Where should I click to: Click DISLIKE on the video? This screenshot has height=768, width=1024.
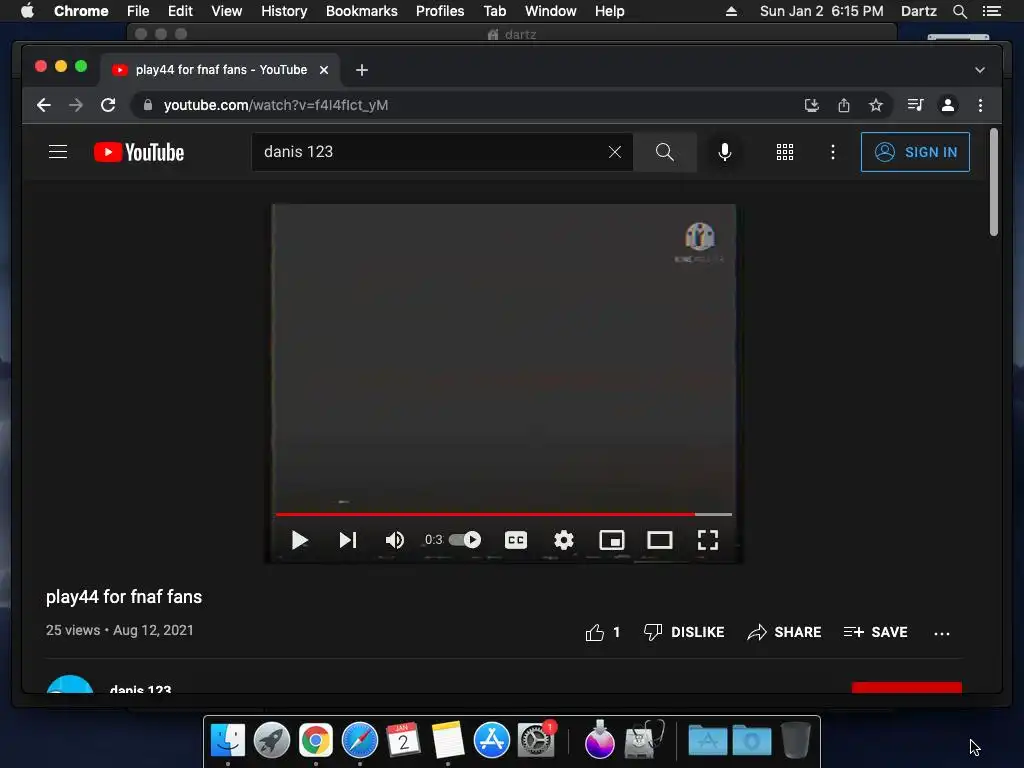click(684, 632)
